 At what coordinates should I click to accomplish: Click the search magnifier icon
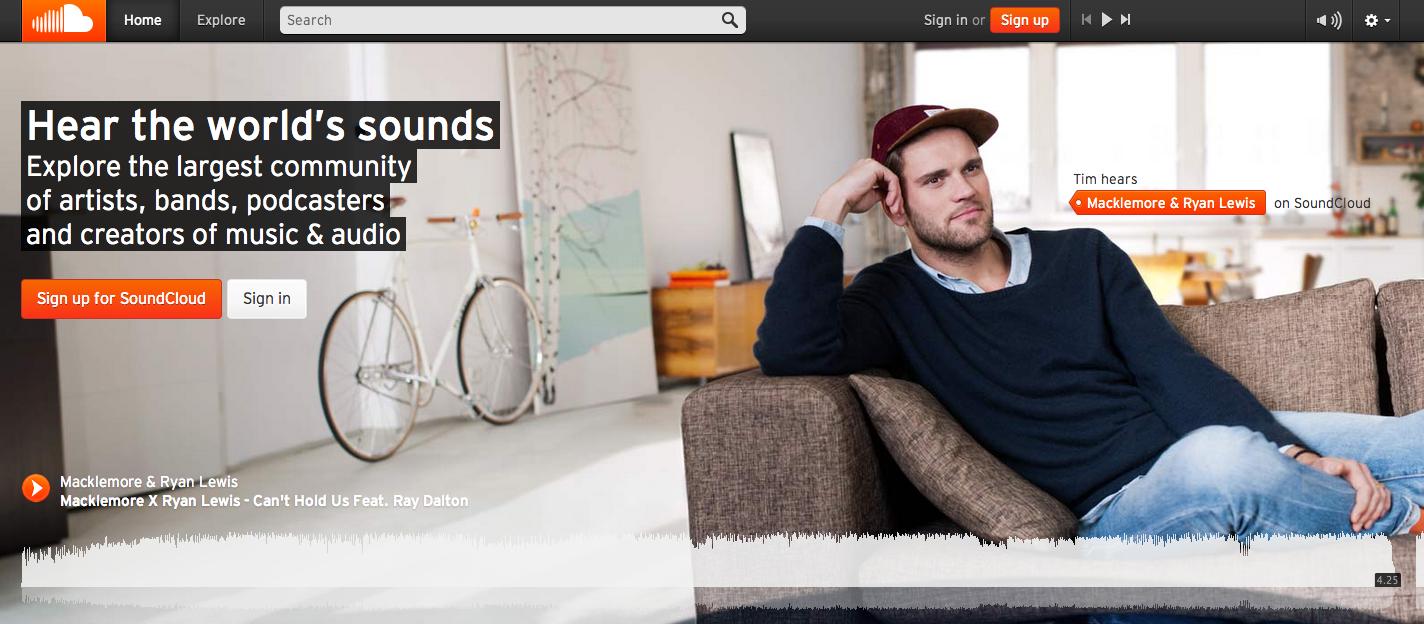pyautogui.click(x=730, y=20)
